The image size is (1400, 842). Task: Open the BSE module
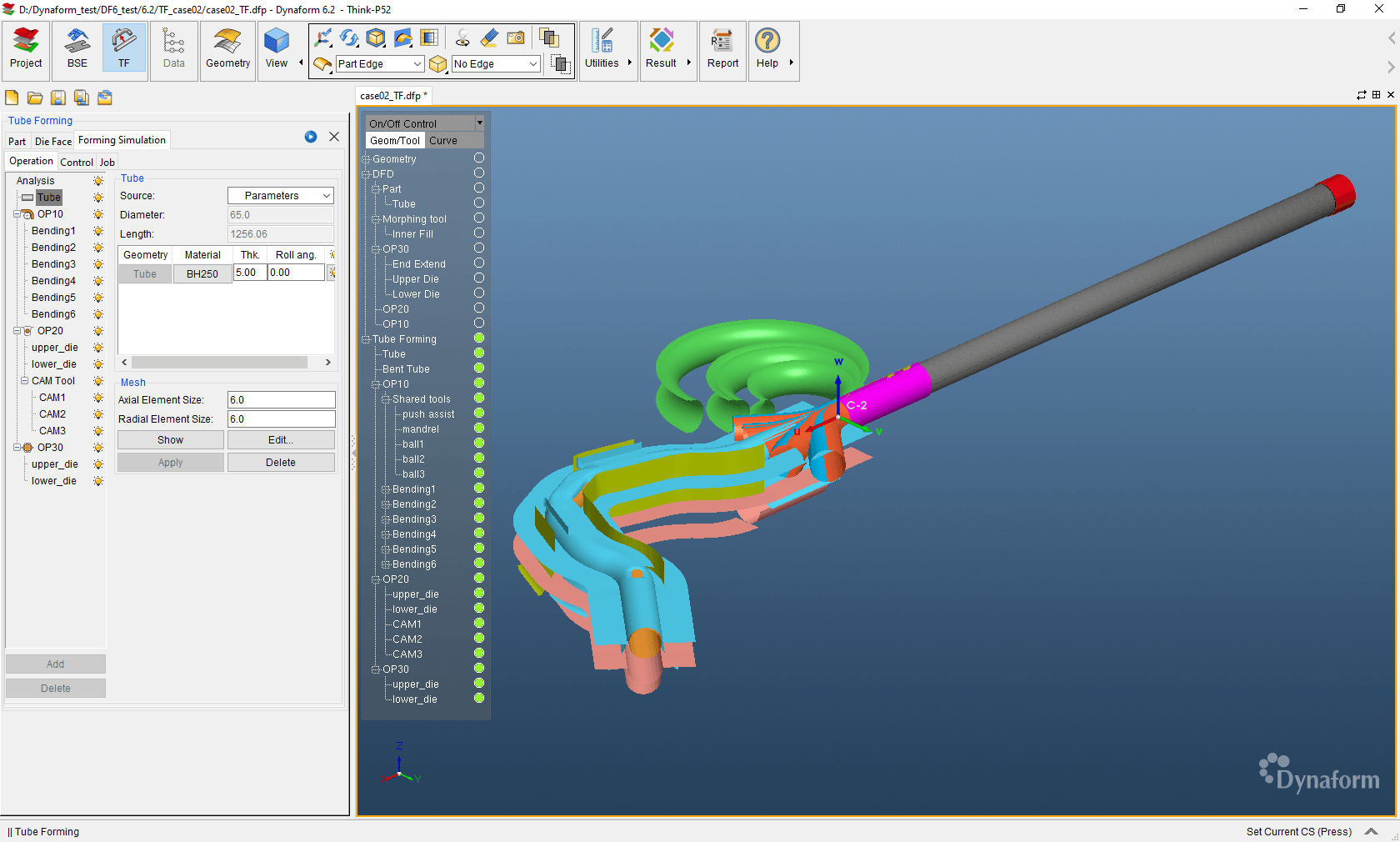[x=76, y=50]
